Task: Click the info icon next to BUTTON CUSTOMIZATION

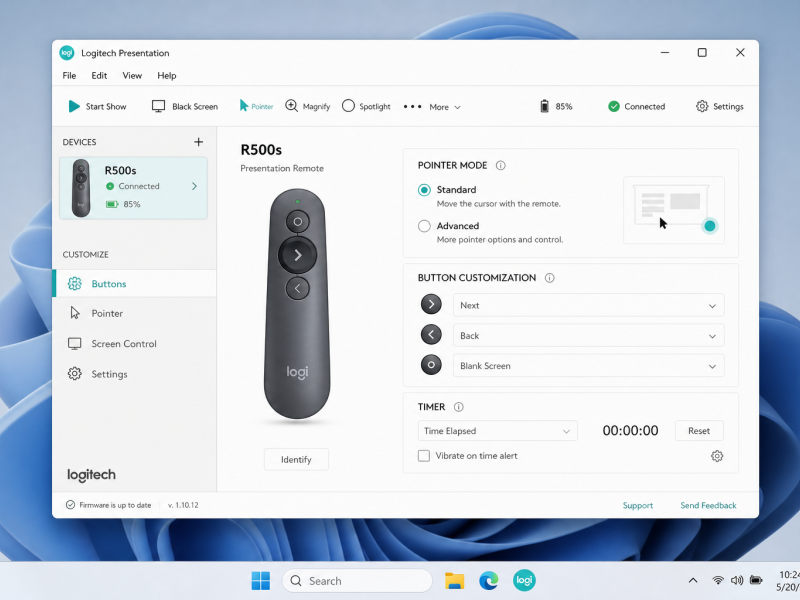Action: pyautogui.click(x=549, y=278)
